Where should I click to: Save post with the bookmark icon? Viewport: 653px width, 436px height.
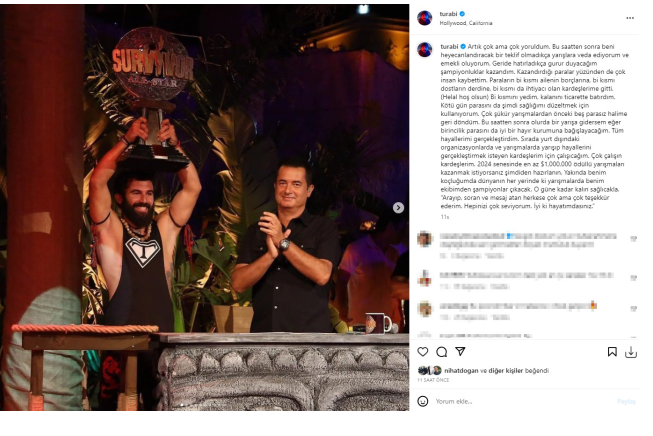612,352
